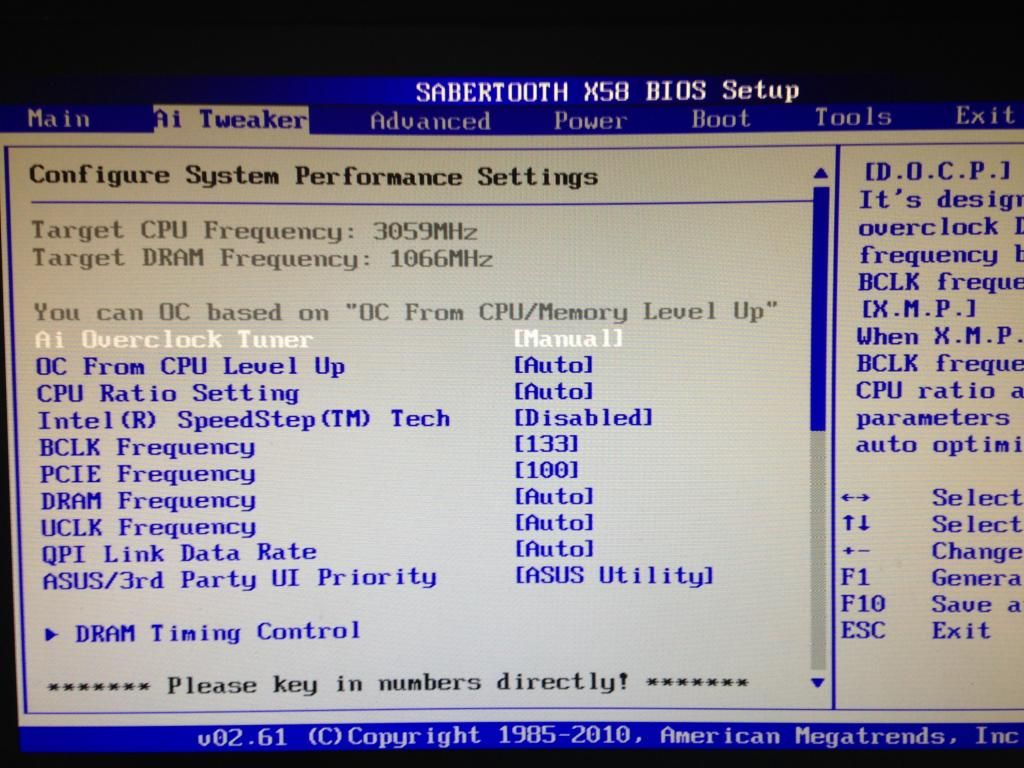1024x768 pixels.
Task: Click the [D.O.C.P.] help heading
Action: point(937,172)
